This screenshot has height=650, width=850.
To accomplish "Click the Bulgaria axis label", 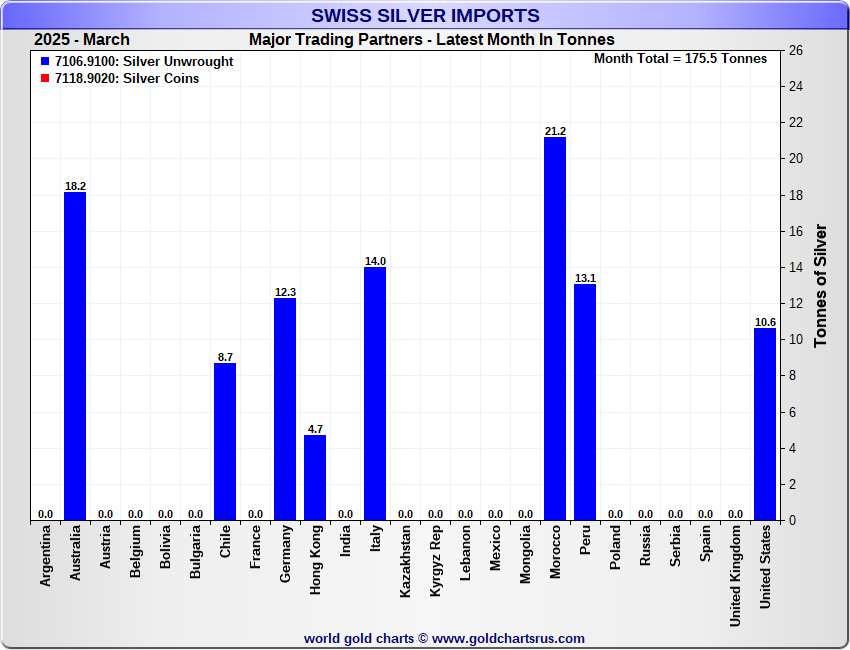I will [195, 552].
